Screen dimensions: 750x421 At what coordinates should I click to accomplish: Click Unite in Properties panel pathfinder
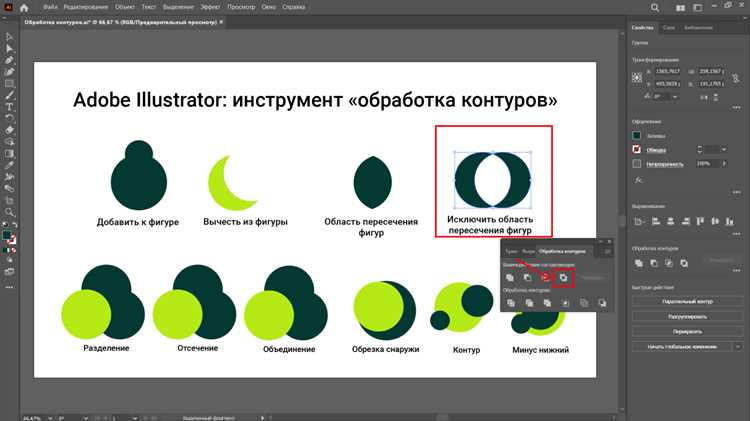639,263
